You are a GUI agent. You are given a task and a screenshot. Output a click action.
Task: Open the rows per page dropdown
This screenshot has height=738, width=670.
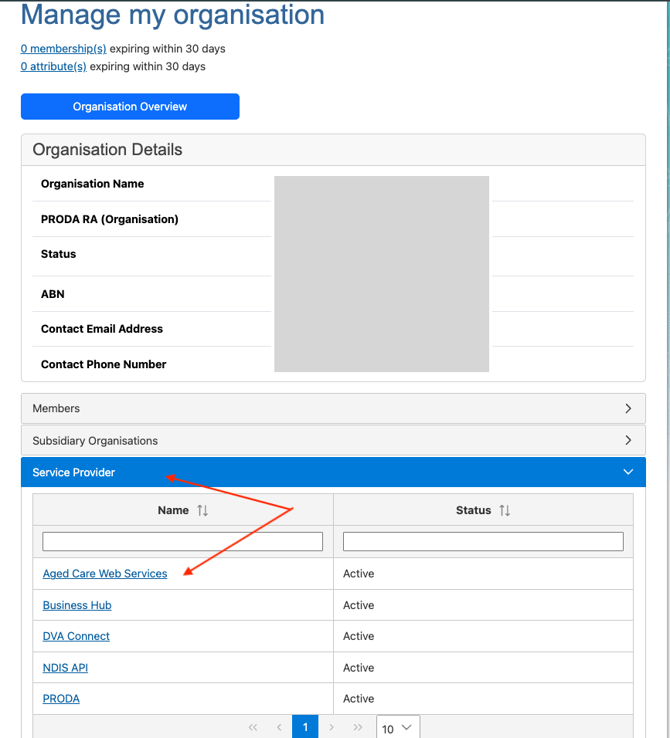tap(398, 728)
